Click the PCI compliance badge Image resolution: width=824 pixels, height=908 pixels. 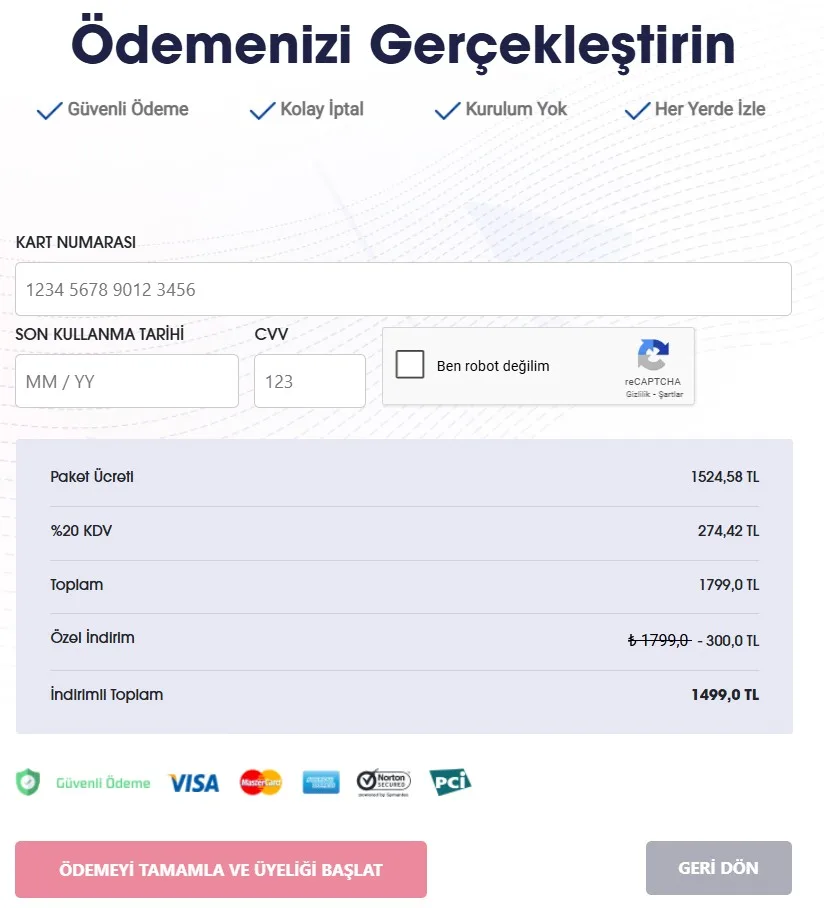[450, 782]
